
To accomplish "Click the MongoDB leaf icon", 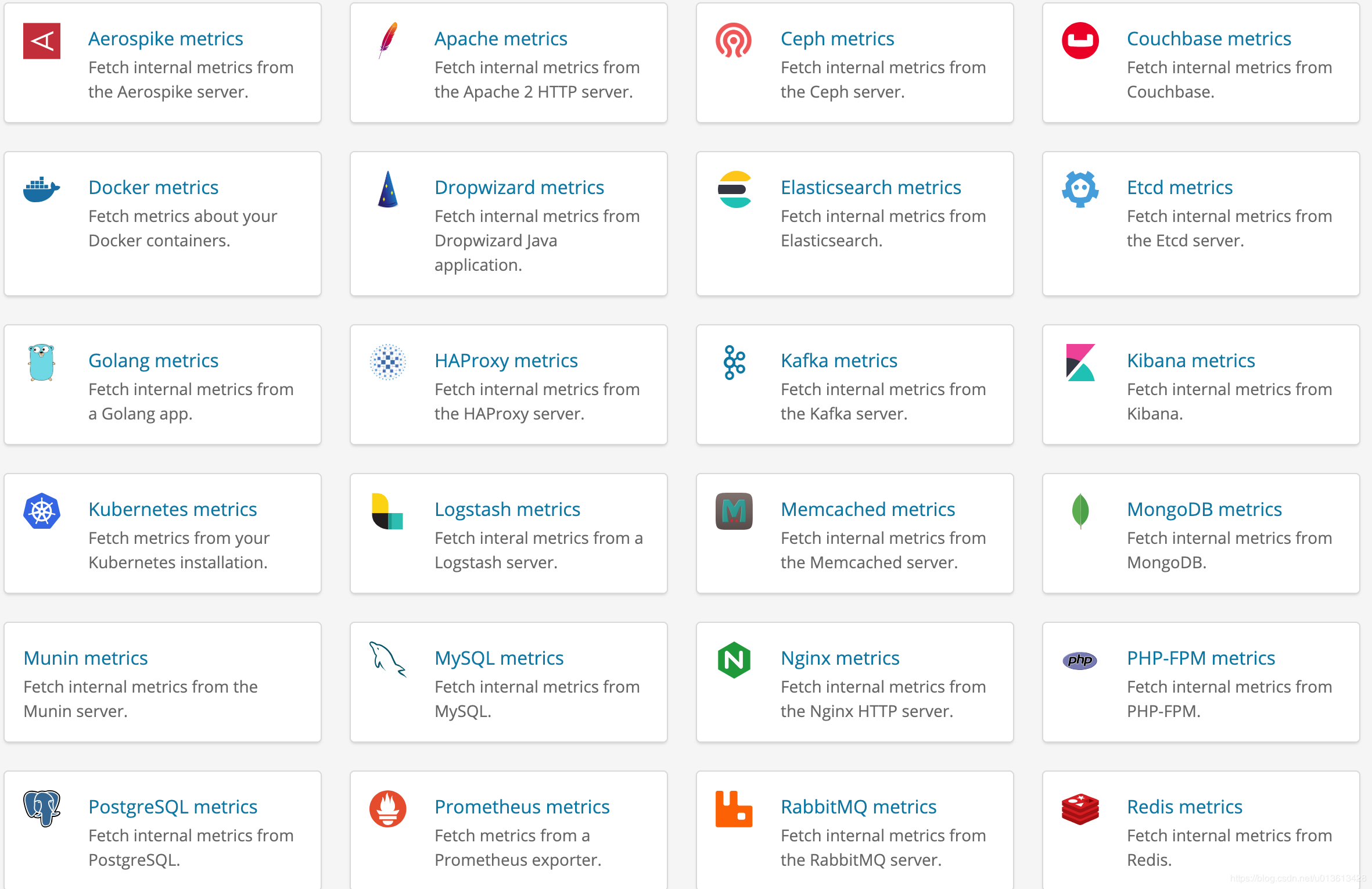I will (1080, 511).
